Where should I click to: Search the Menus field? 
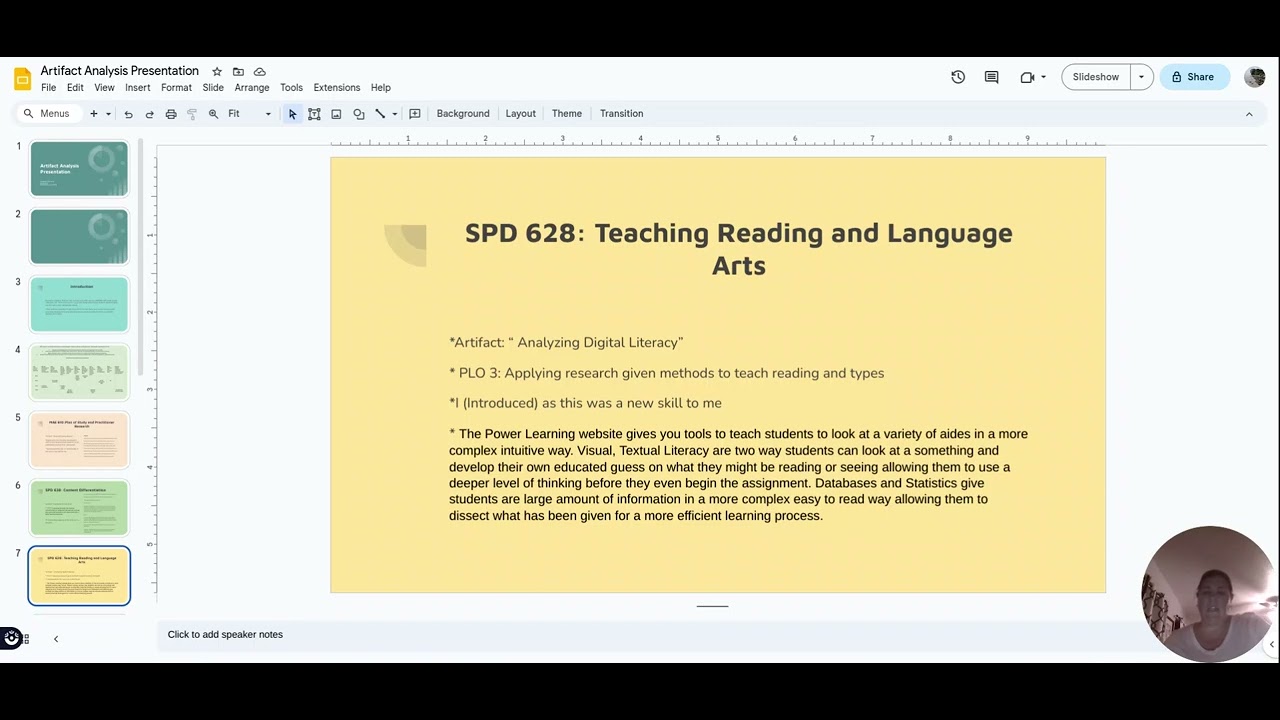click(47, 114)
